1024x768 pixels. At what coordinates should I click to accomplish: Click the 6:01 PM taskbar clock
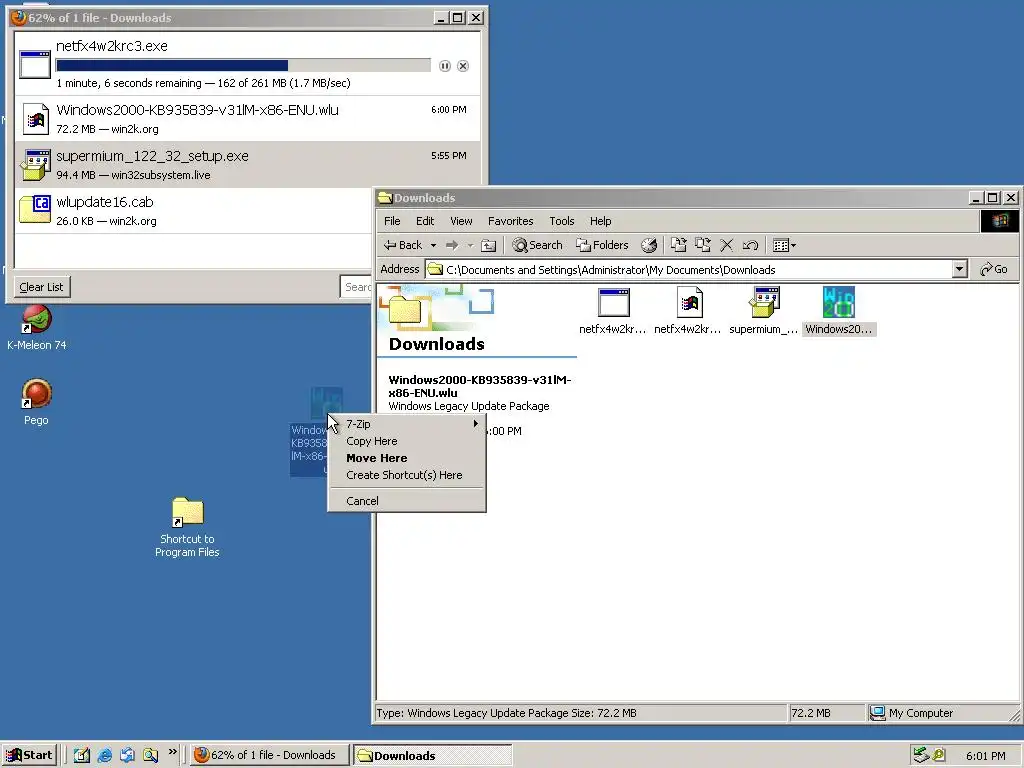985,756
